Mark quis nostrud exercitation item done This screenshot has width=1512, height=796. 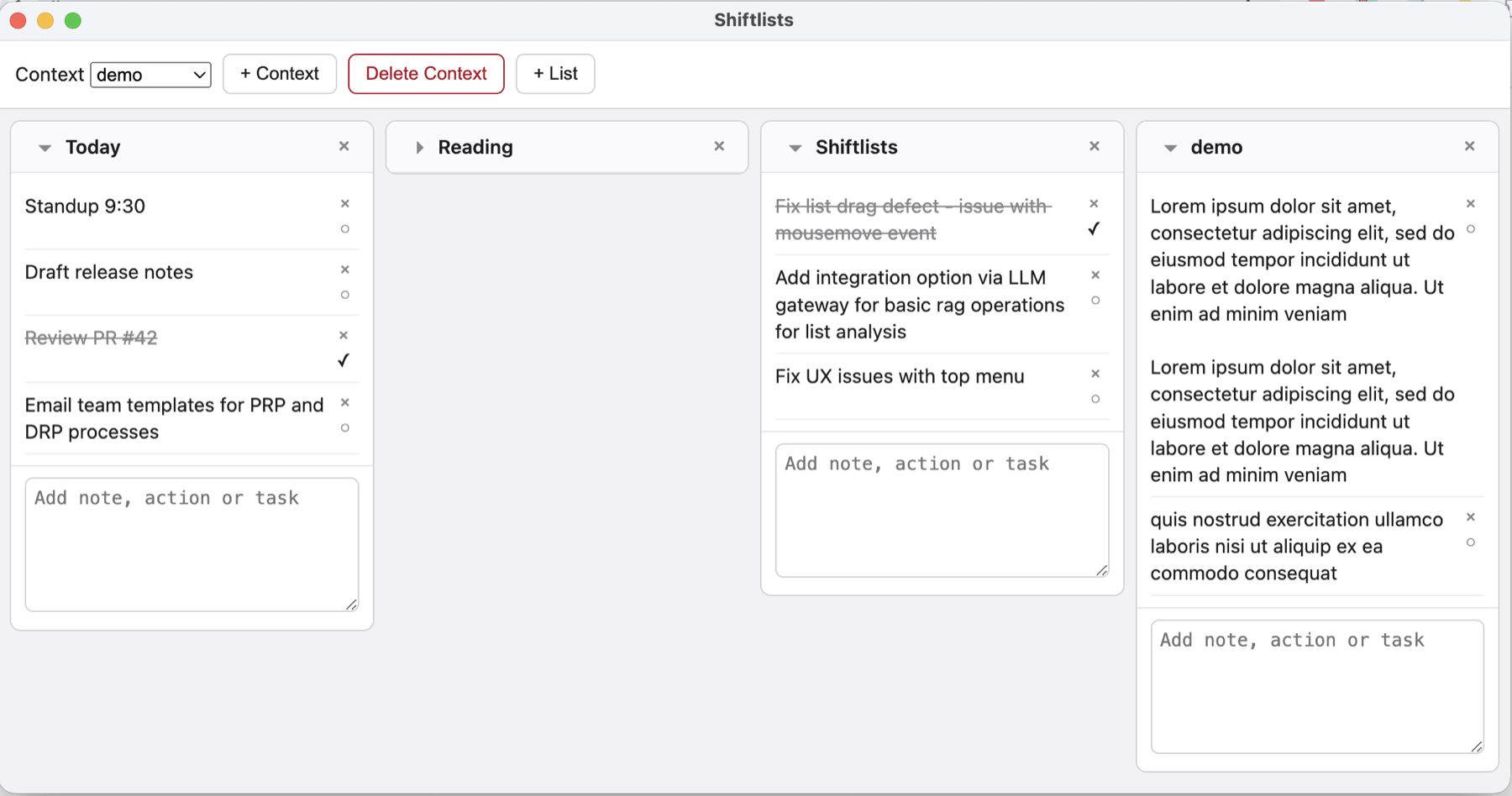tap(1471, 542)
